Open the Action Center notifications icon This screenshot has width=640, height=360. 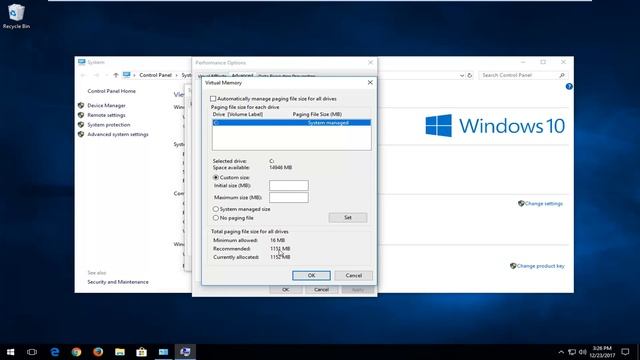[625, 352]
